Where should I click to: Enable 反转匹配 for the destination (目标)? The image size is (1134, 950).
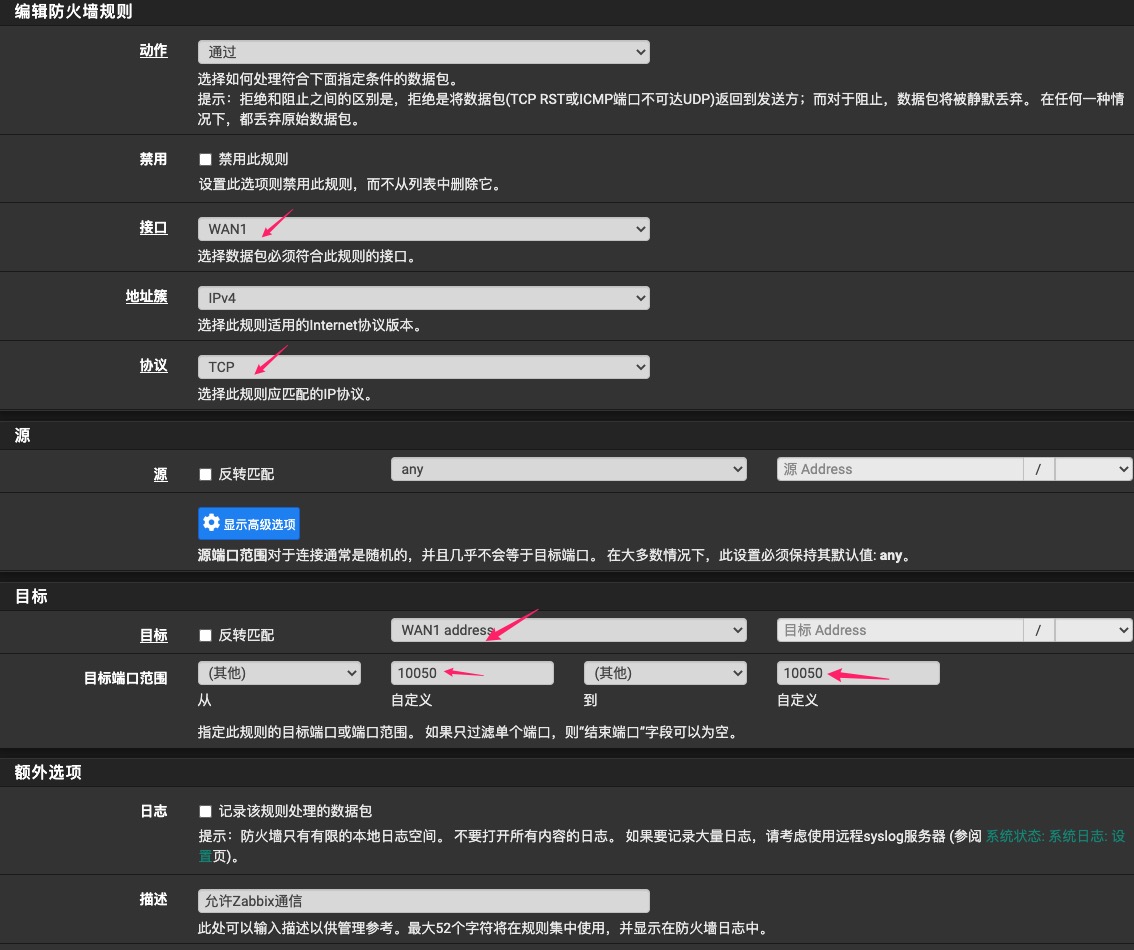[x=206, y=635]
